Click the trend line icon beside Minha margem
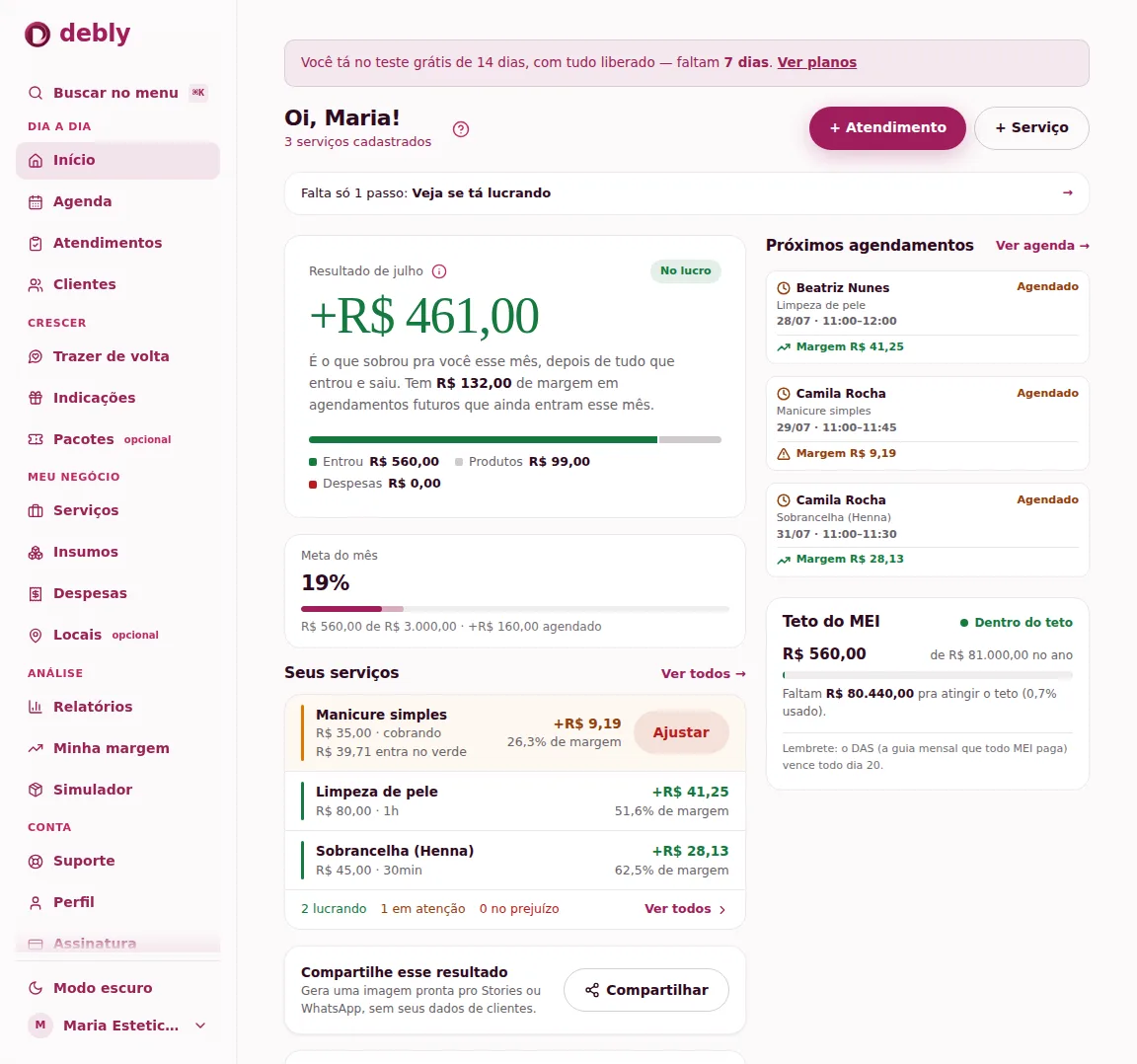Screen dimensions: 1137x1064 pyautogui.click(x=35, y=748)
